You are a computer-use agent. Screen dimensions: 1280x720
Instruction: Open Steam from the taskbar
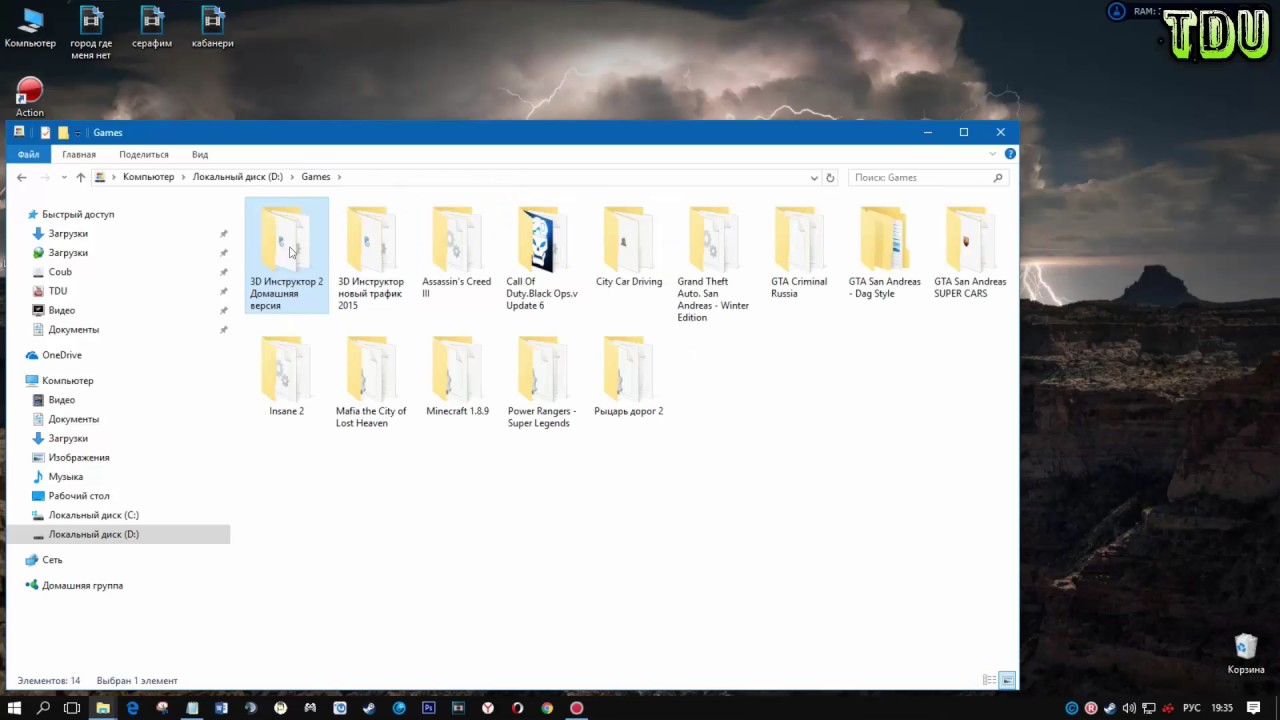tap(369, 708)
